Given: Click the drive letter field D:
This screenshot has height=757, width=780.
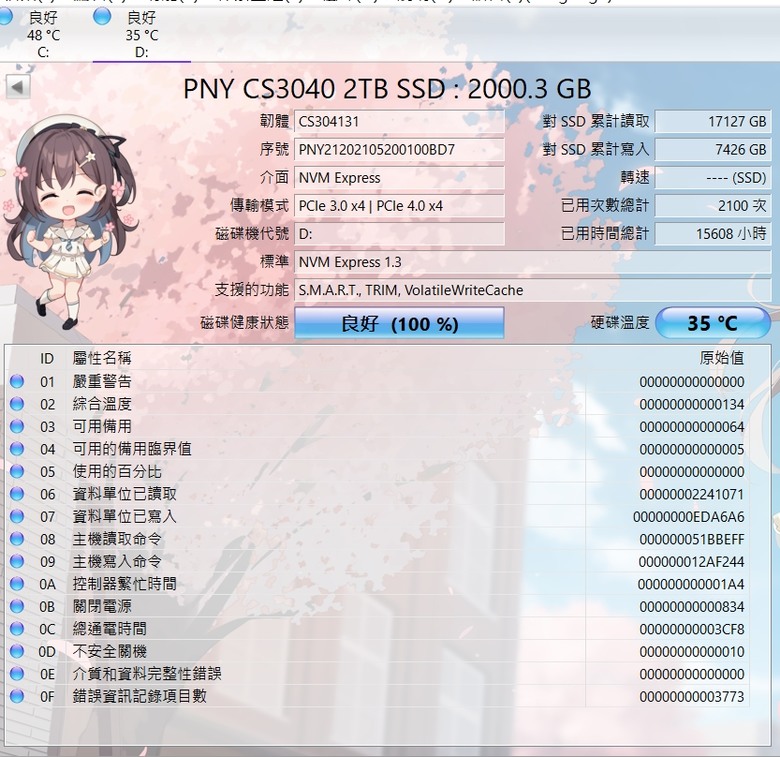Looking at the screenshot, I should pos(399,234).
